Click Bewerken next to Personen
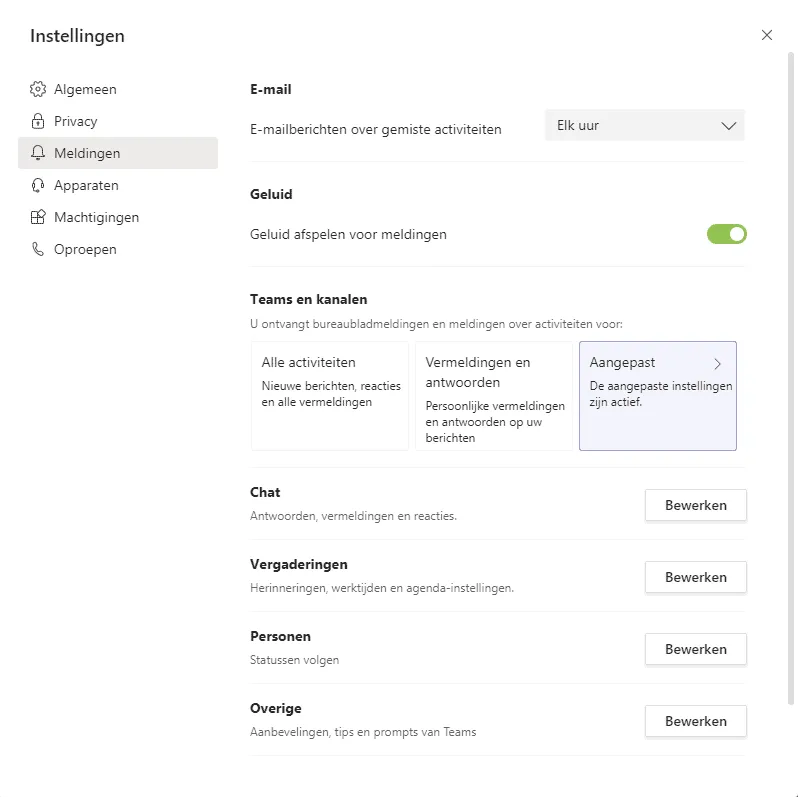Viewport: 798px width, 797px height. tap(696, 649)
